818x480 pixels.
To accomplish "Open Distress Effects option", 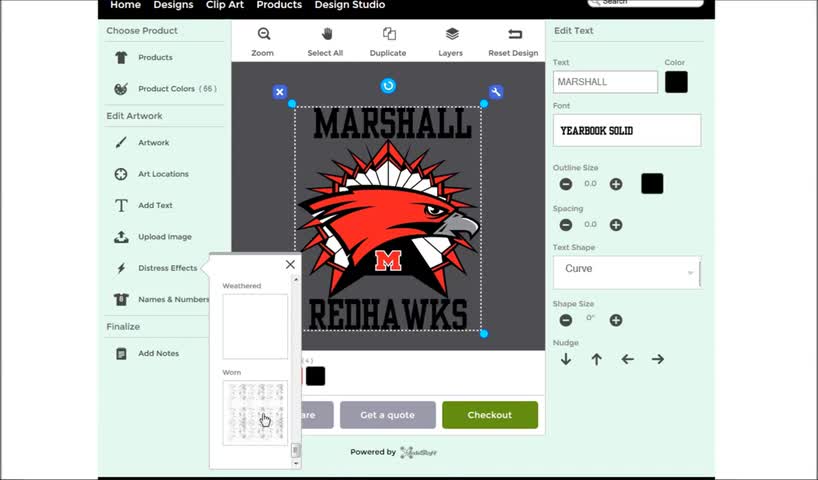I will tap(155, 268).
